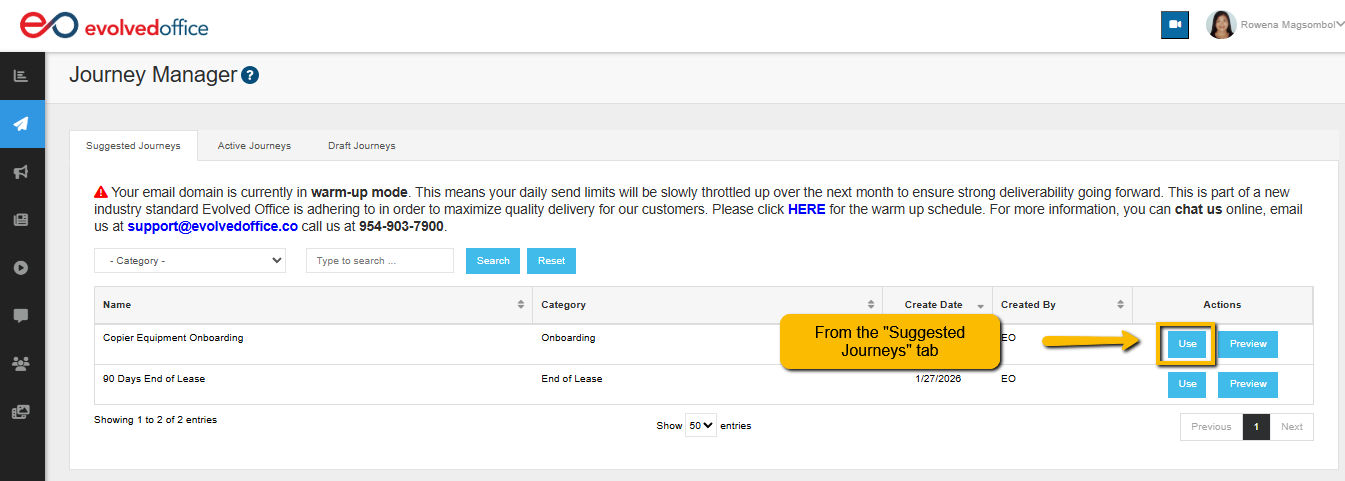Click the HERE warm-up schedule link
Screen dimensions: 1345x481
806,210
